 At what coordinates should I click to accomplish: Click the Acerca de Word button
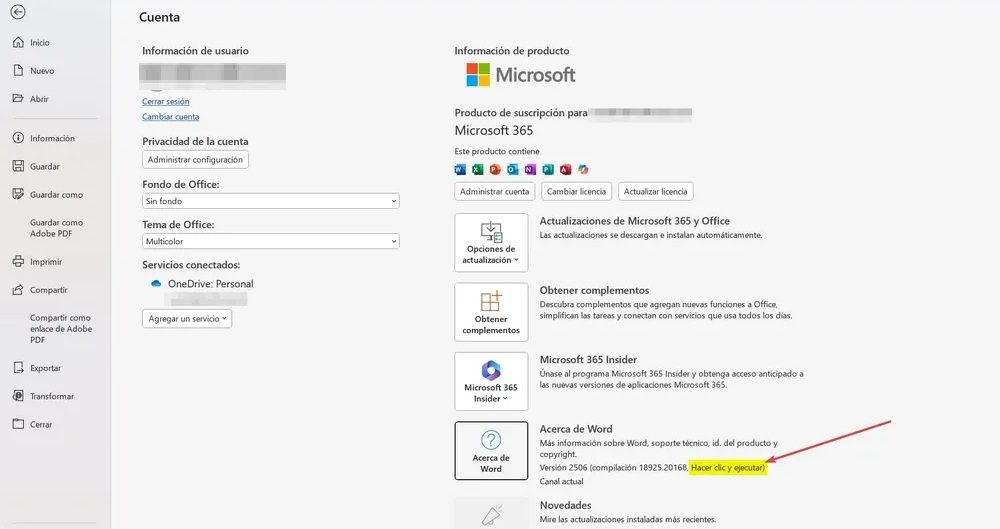[491, 451]
